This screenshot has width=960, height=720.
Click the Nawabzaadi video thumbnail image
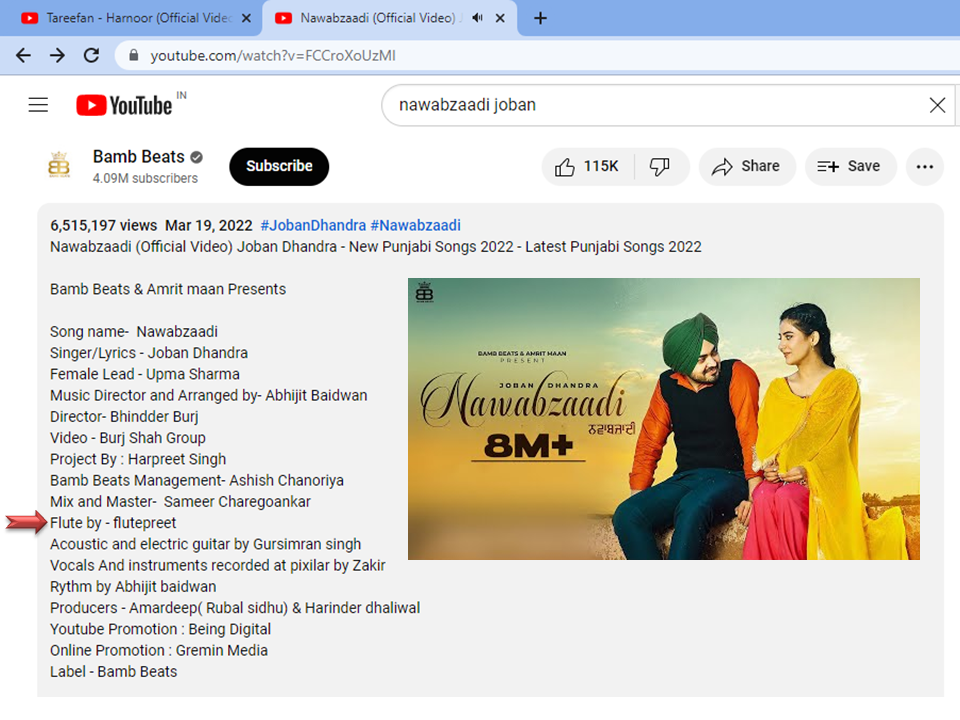point(663,418)
